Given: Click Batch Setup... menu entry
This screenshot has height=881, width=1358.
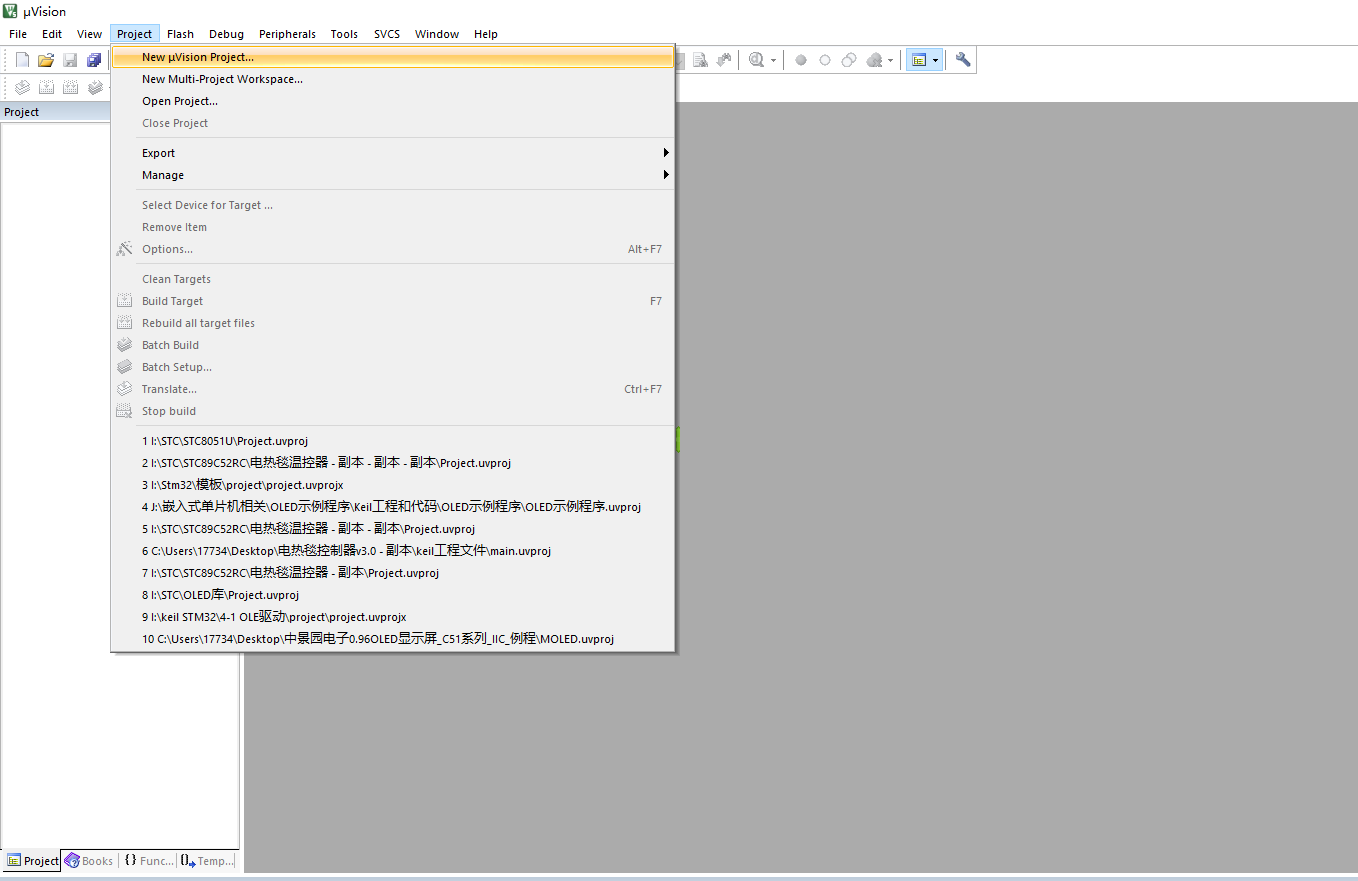Looking at the screenshot, I should click(393, 367).
